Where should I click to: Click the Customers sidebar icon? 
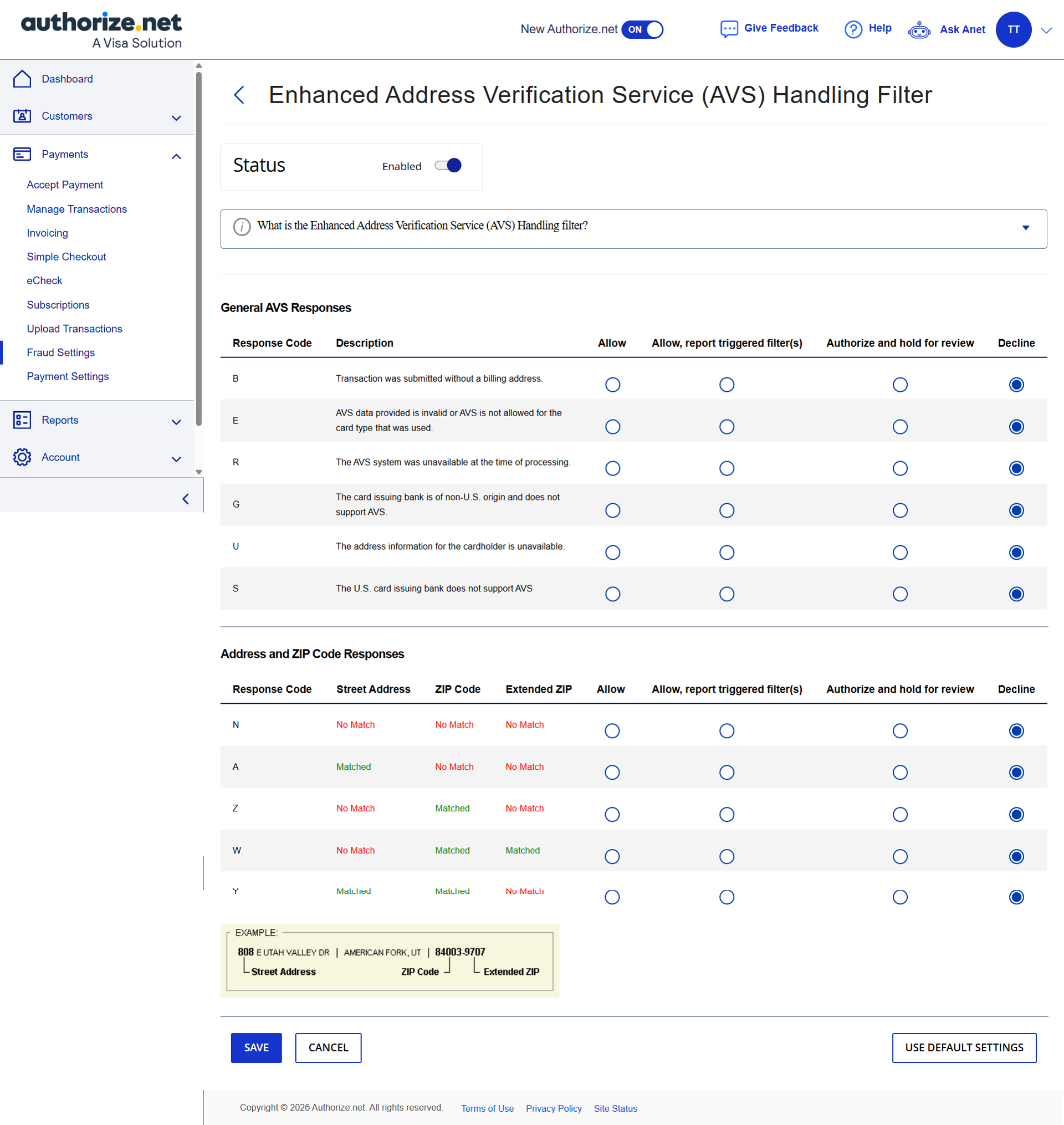coord(22,116)
